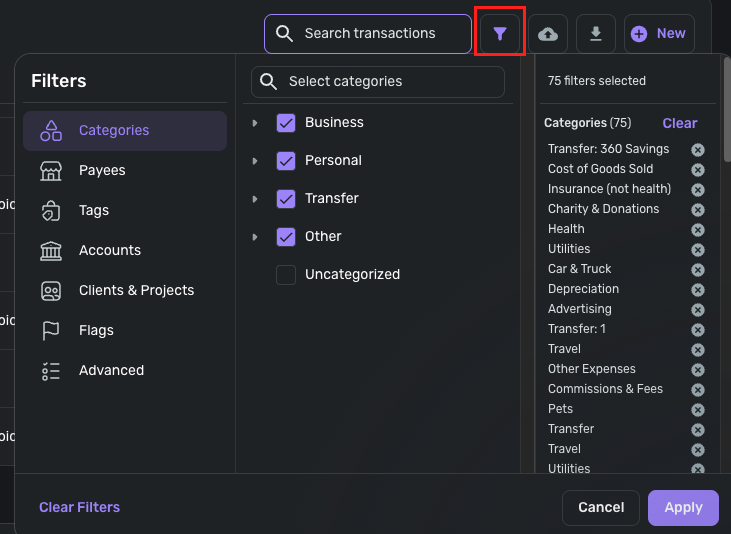Screen dimensions: 731x534
Task: Remove the Charity & Donations filter
Action: point(698,210)
